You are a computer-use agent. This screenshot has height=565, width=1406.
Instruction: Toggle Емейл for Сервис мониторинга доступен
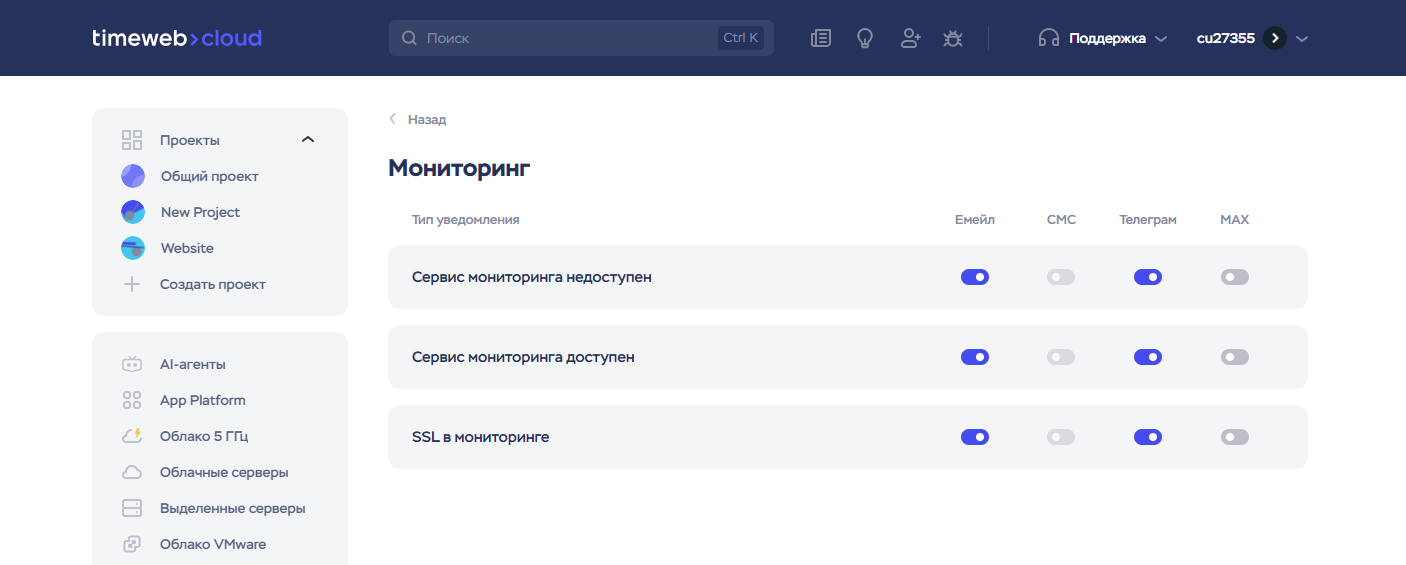(975, 357)
